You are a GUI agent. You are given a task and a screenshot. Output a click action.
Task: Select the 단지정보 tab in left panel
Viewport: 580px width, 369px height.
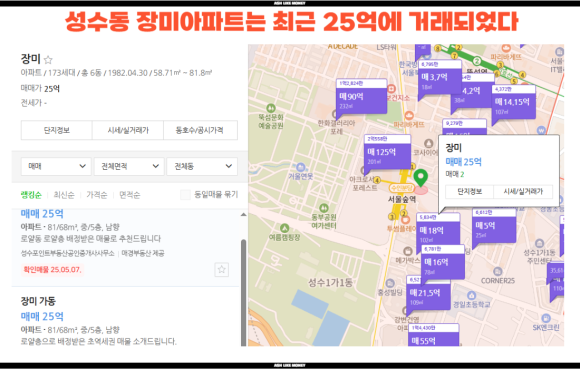point(57,130)
